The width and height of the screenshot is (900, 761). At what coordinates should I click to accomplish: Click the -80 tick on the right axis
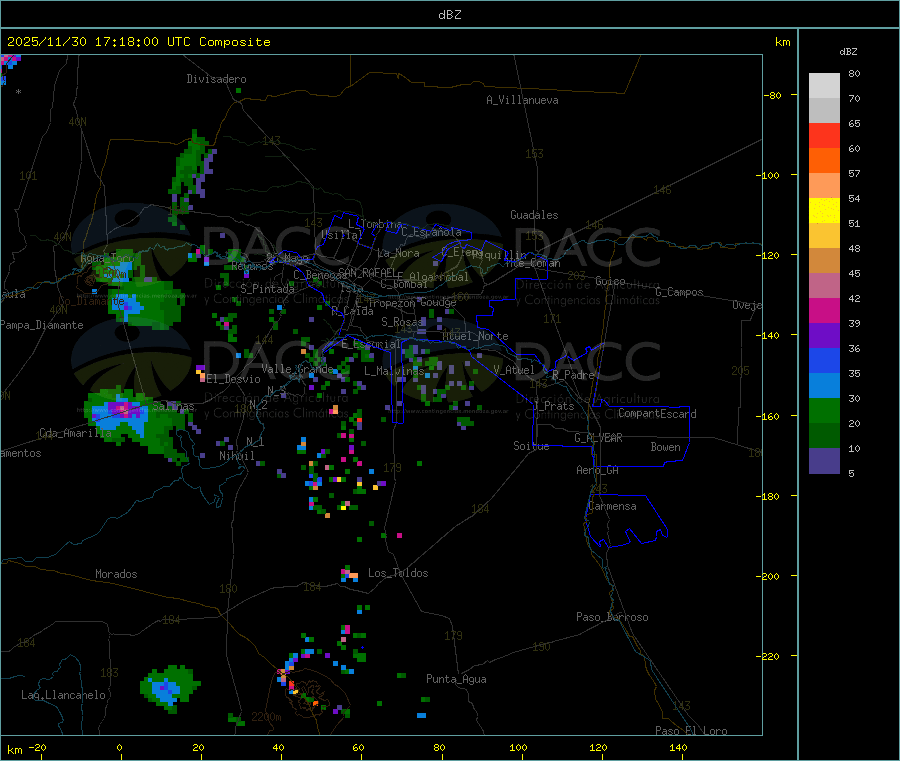click(x=771, y=95)
